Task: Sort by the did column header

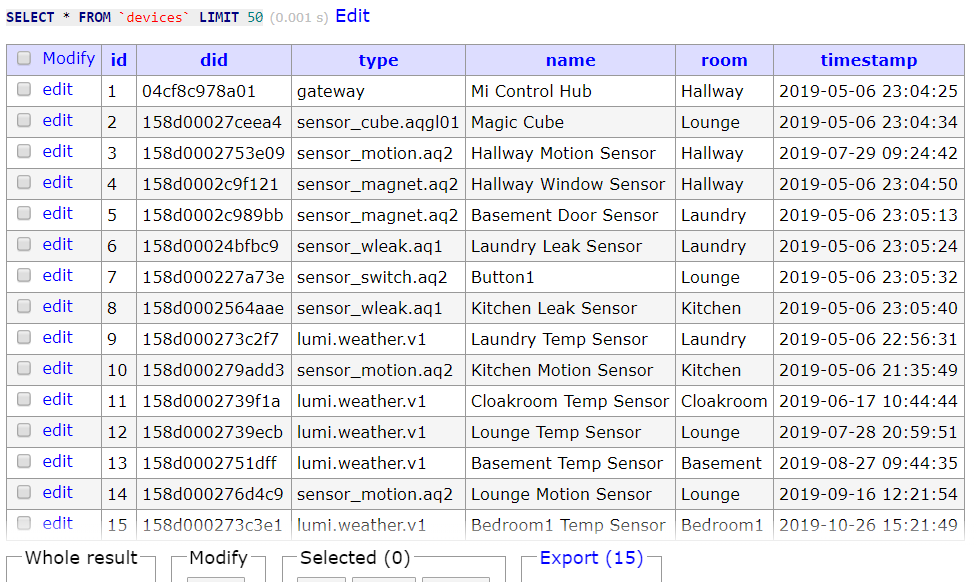Action: (x=214, y=60)
